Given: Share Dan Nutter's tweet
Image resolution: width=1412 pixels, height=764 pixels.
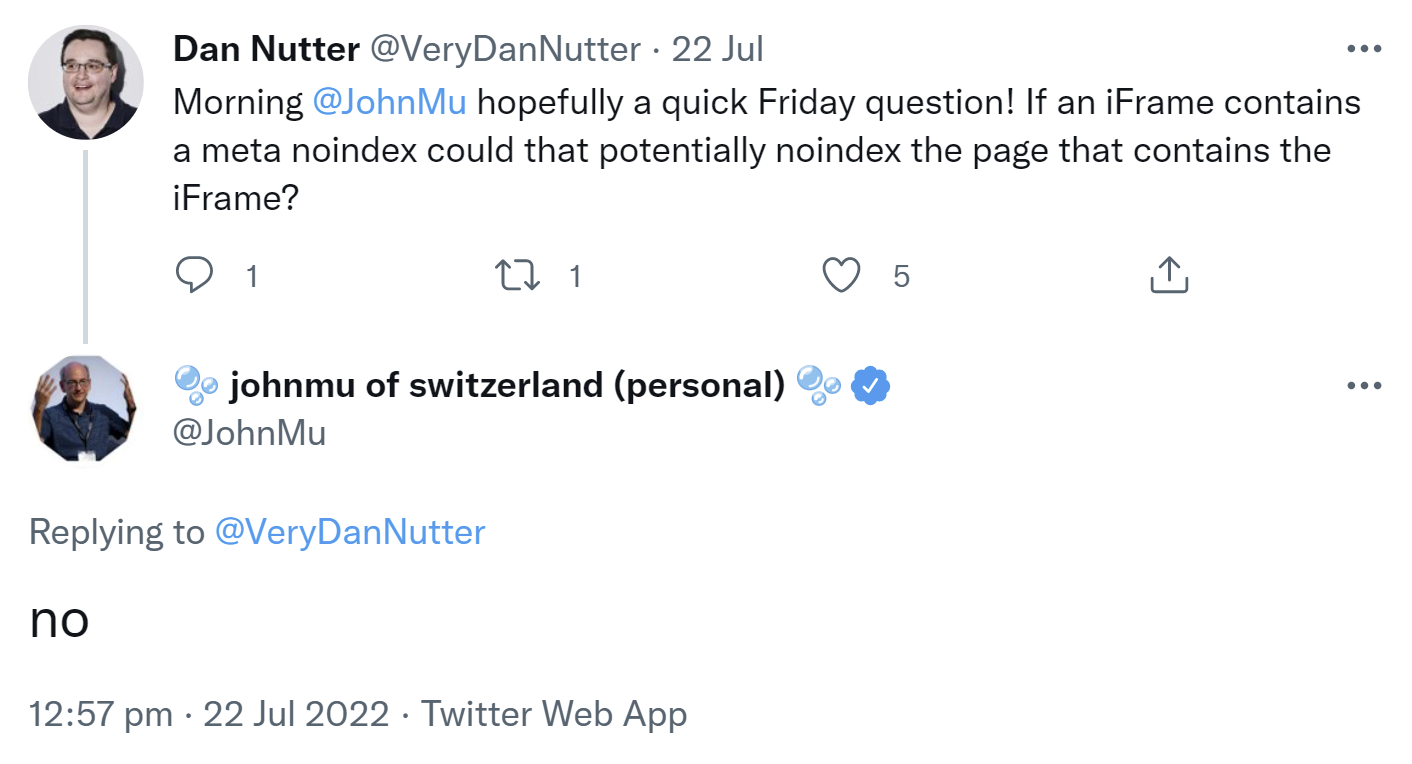Looking at the screenshot, I should 1167,274.
